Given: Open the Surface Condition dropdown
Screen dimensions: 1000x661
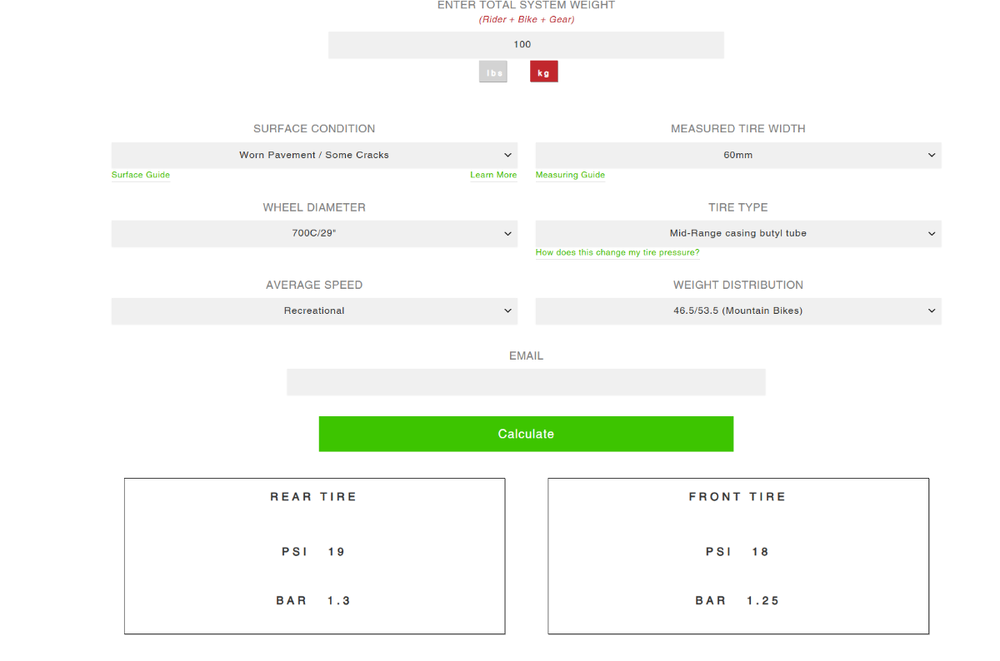Looking at the screenshot, I should click(314, 155).
